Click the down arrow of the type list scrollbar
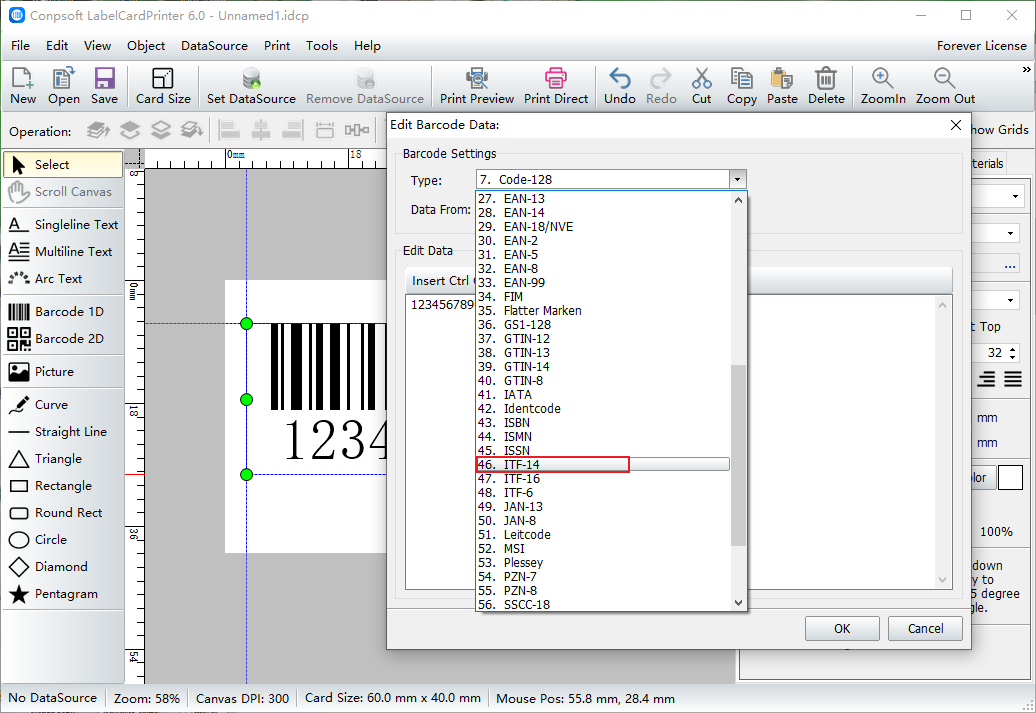The height and width of the screenshot is (713, 1036). click(738, 603)
